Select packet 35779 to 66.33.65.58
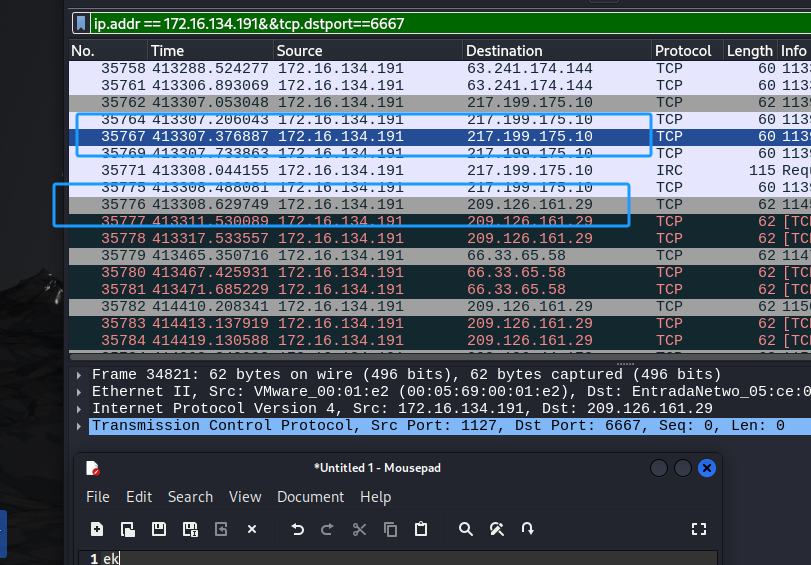Image resolution: width=811 pixels, height=565 pixels. (x=440, y=256)
